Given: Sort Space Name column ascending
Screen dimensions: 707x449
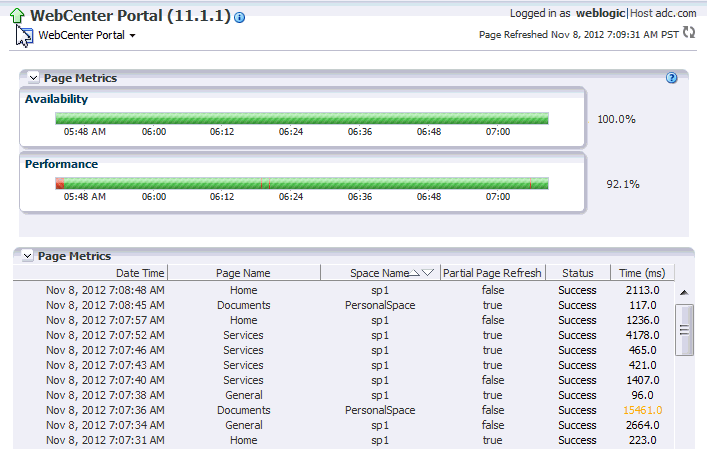Looking at the screenshot, I should click(x=414, y=273).
